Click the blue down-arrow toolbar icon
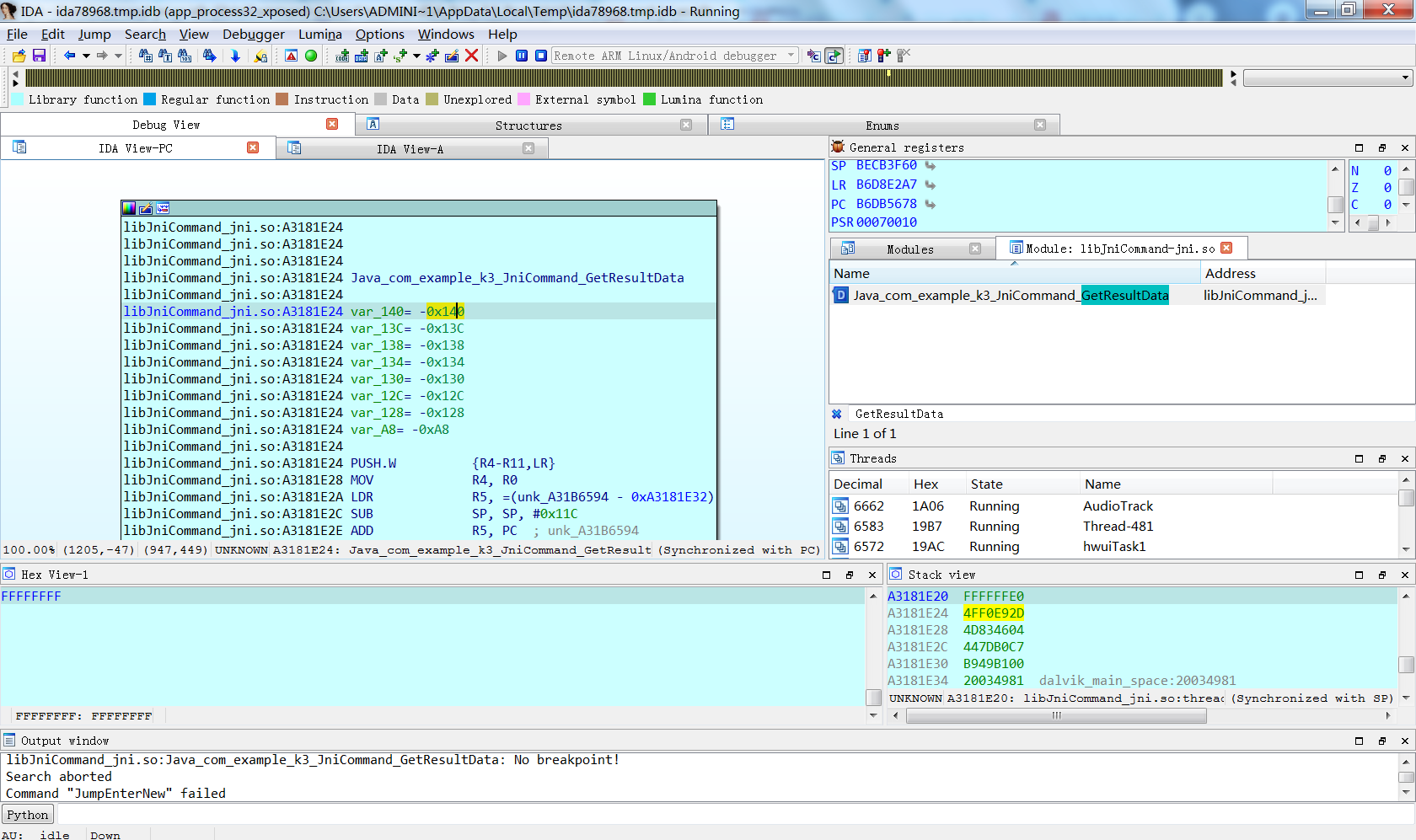The height and width of the screenshot is (840, 1416). point(235,56)
